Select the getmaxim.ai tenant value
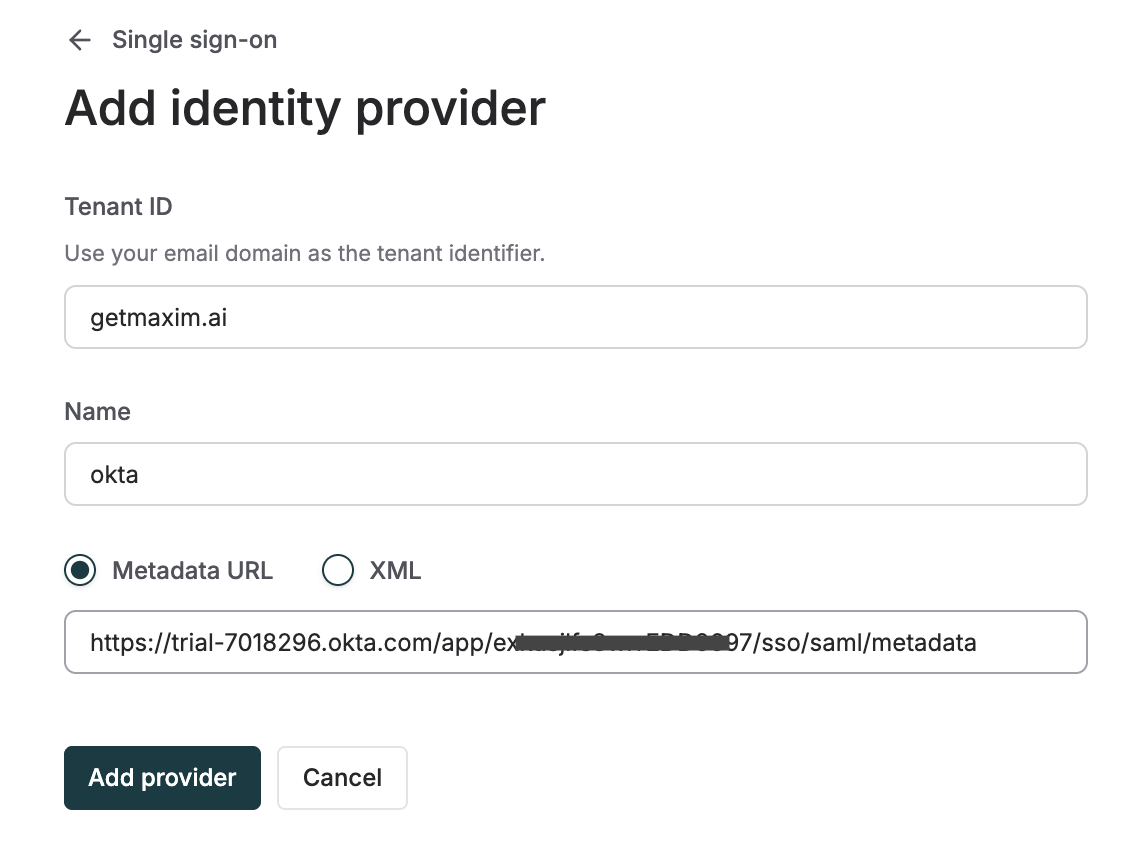The height and width of the screenshot is (868, 1138). coord(158,316)
